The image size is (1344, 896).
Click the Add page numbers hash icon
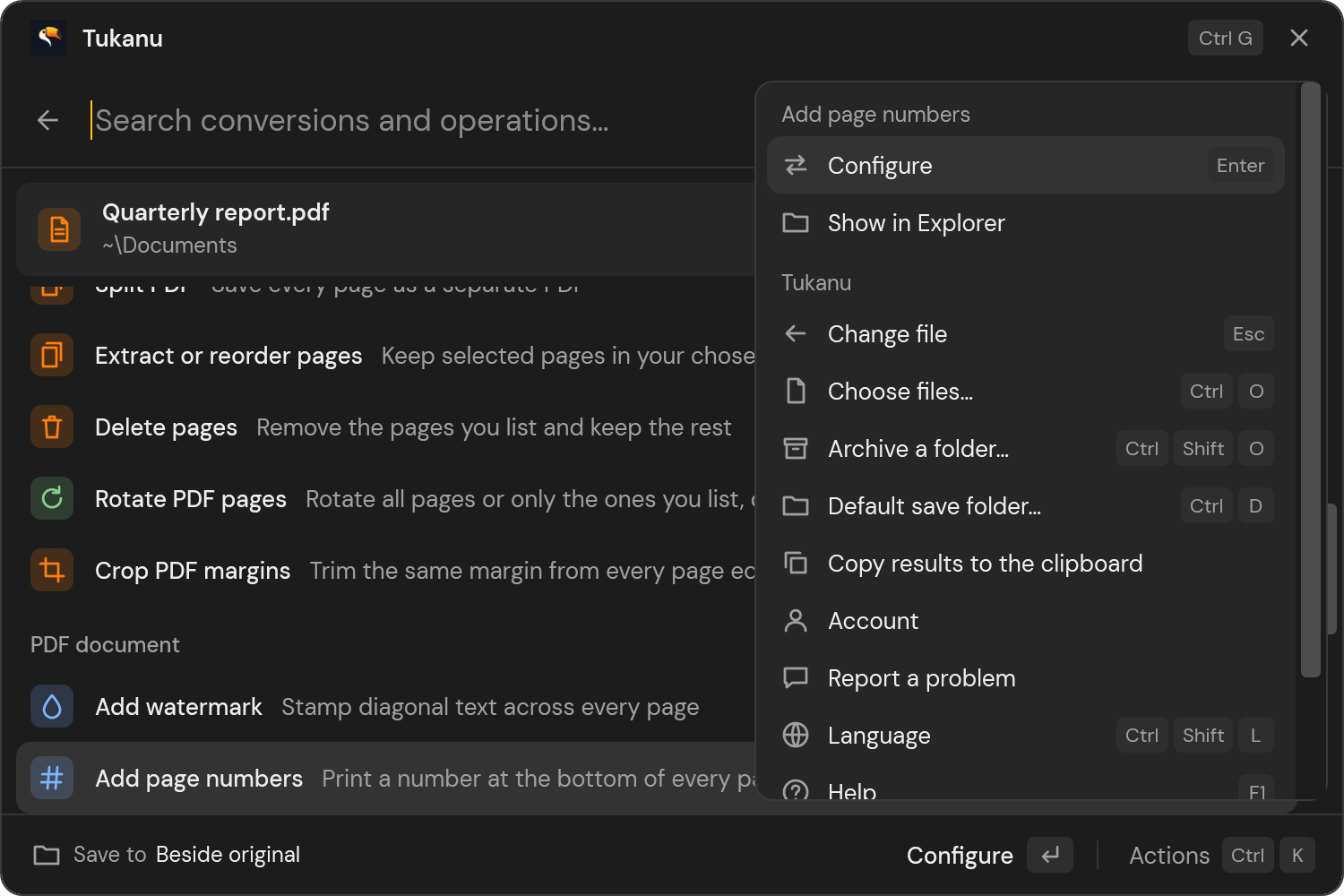[x=52, y=778]
